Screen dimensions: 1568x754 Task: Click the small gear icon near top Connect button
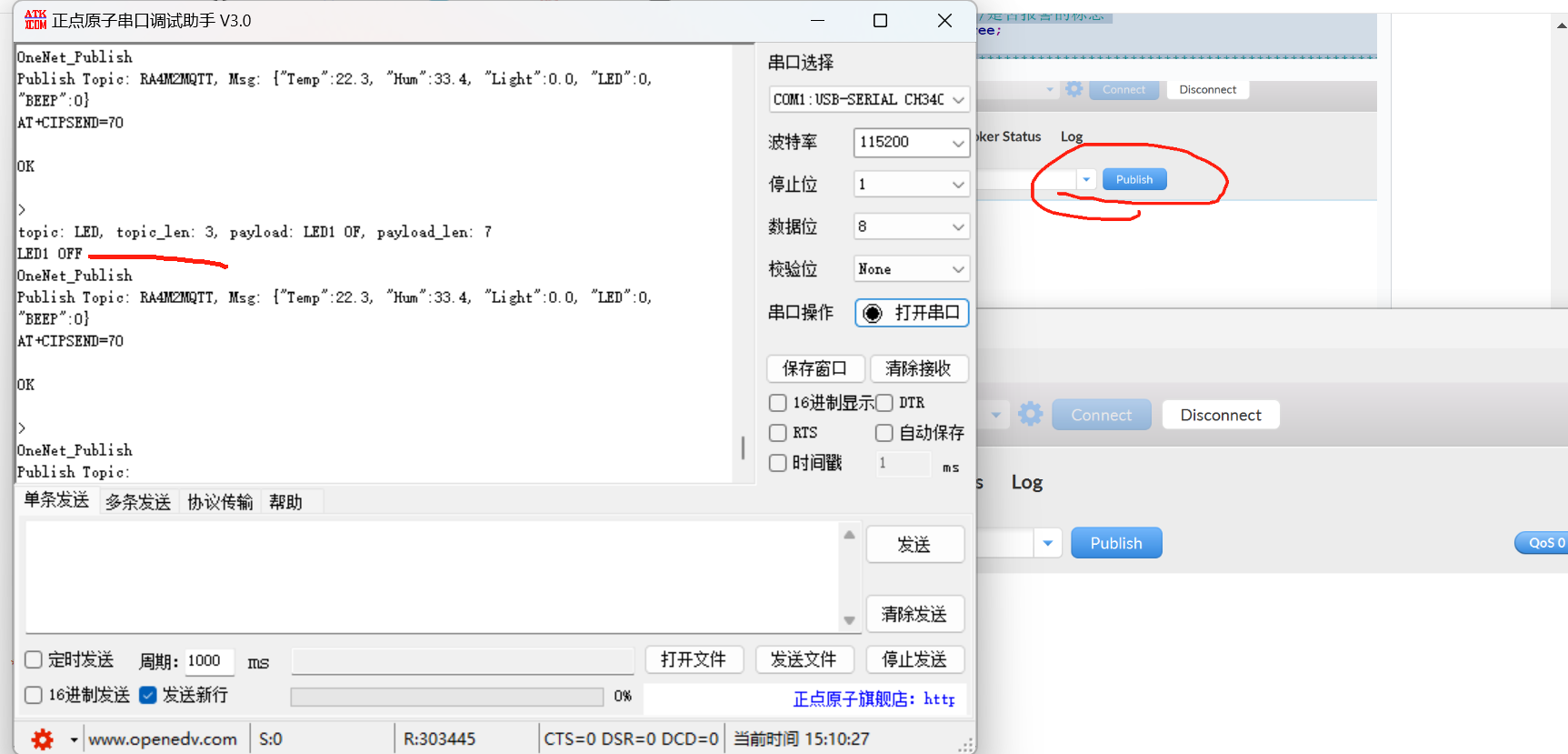coord(1074,89)
